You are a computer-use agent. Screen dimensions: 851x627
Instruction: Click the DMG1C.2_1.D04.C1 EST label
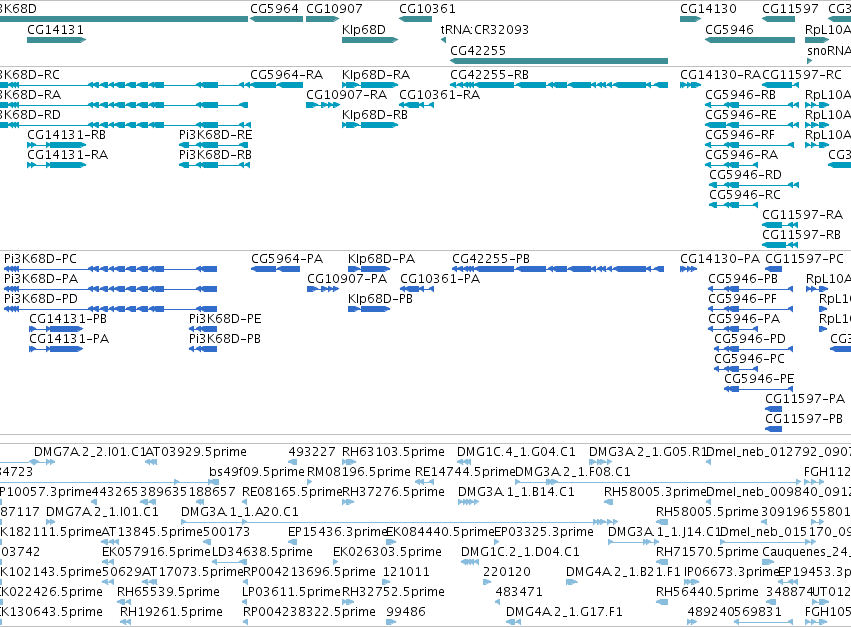tap(520, 552)
